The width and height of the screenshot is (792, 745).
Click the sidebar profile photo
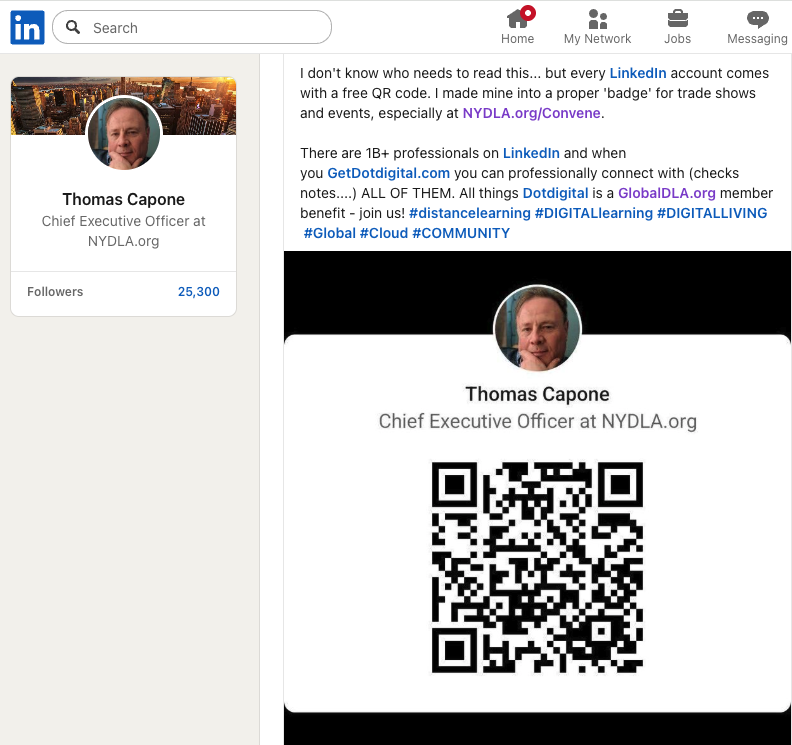click(124, 133)
